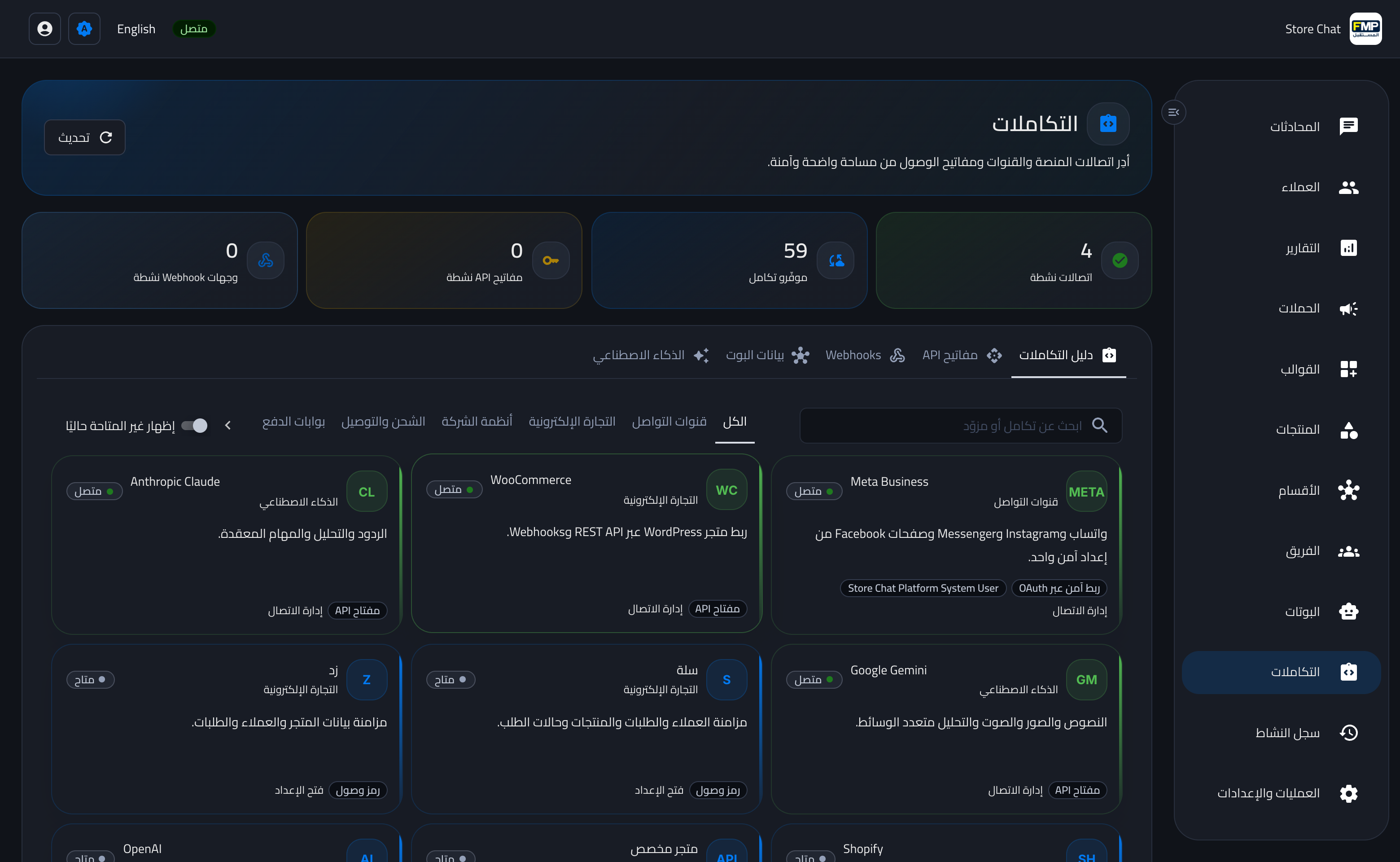Click the مفتاح API chip on Anthropic Claude card

point(357,611)
